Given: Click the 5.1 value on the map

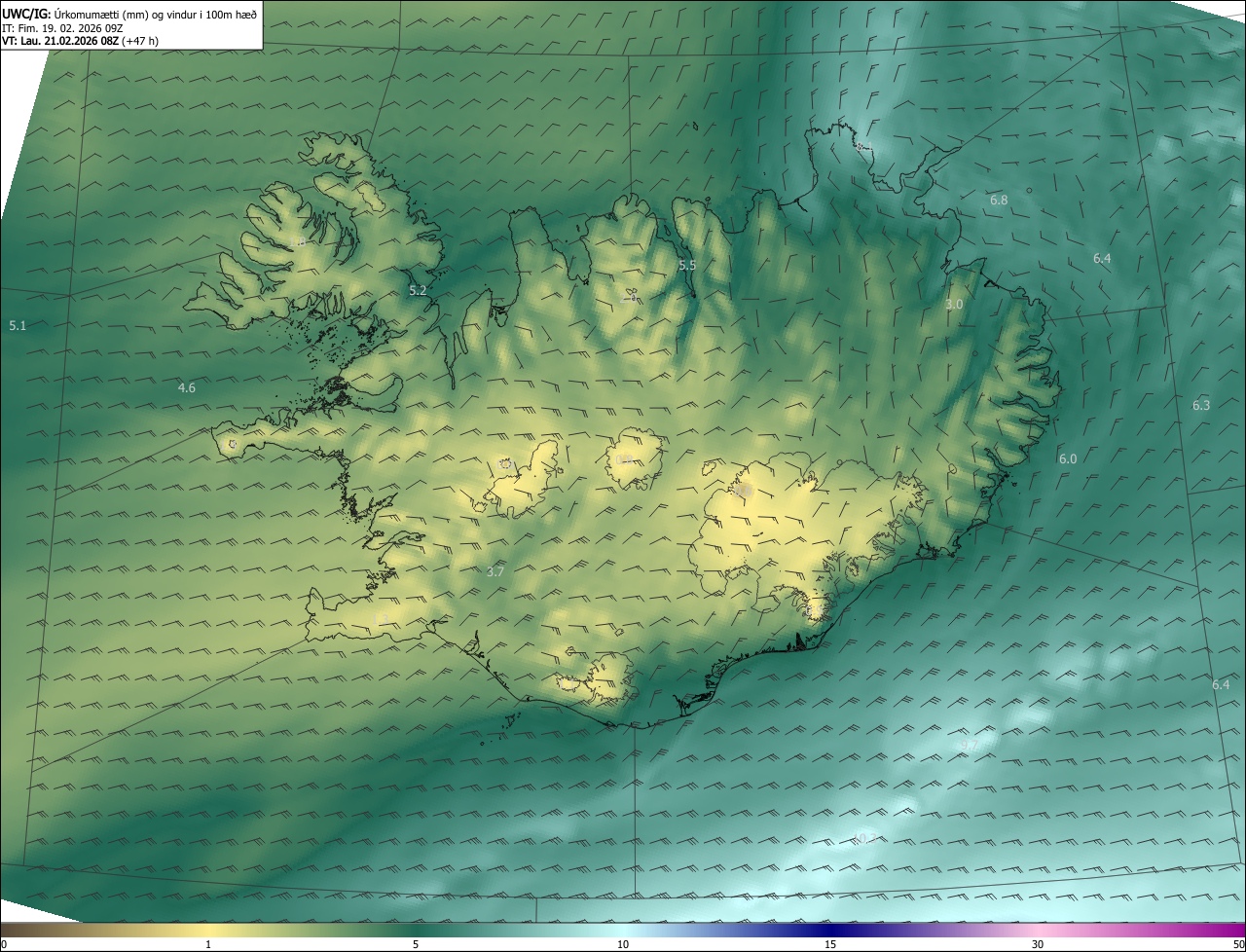Looking at the screenshot, I should [18, 326].
